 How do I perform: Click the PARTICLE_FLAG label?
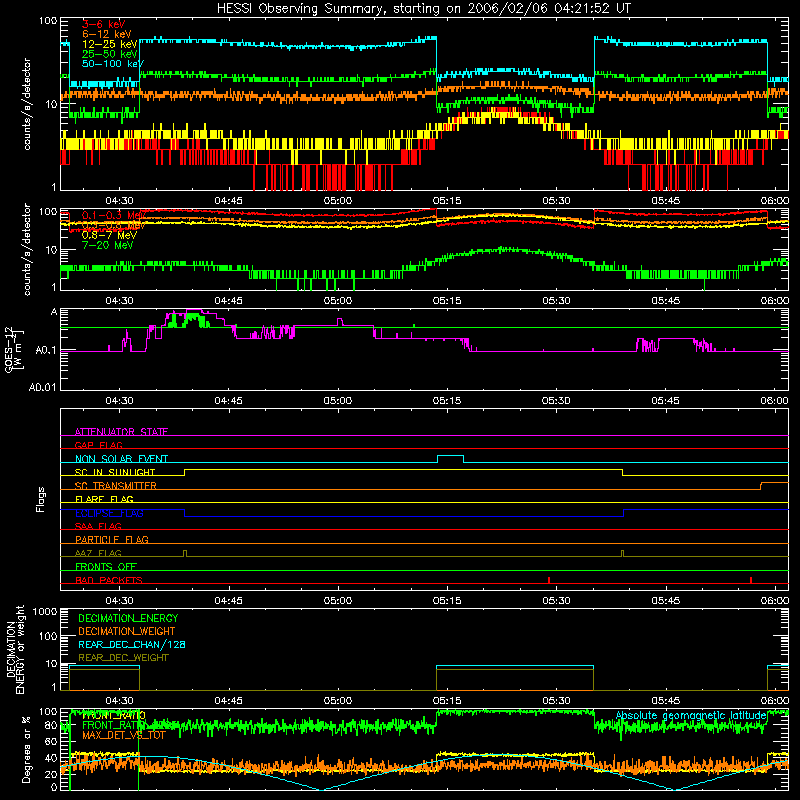click(x=112, y=540)
